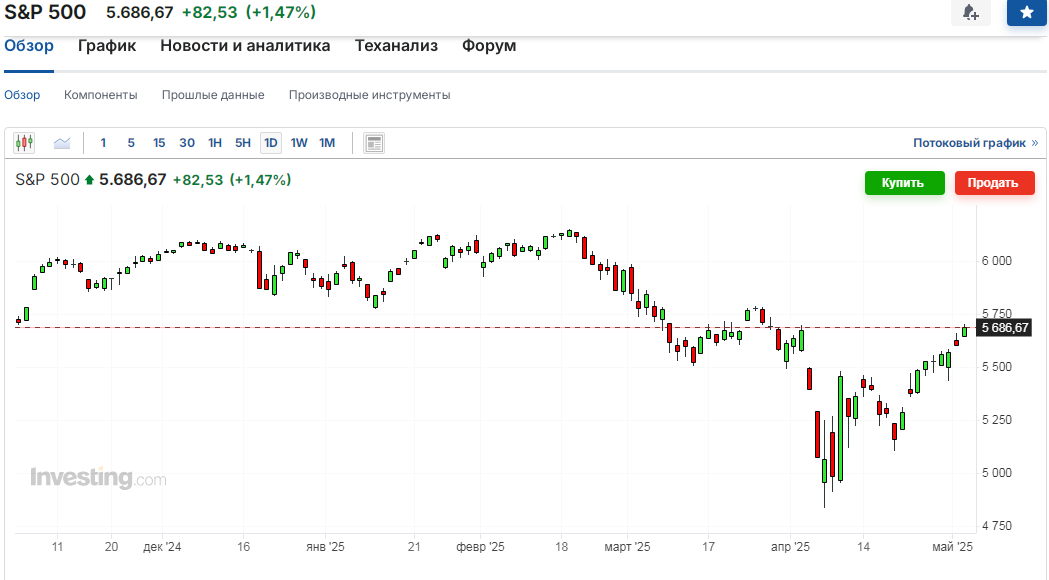1049x580 pixels.
Task: Open the Прошлые данные sub-tab
Action: click(x=213, y=95)
